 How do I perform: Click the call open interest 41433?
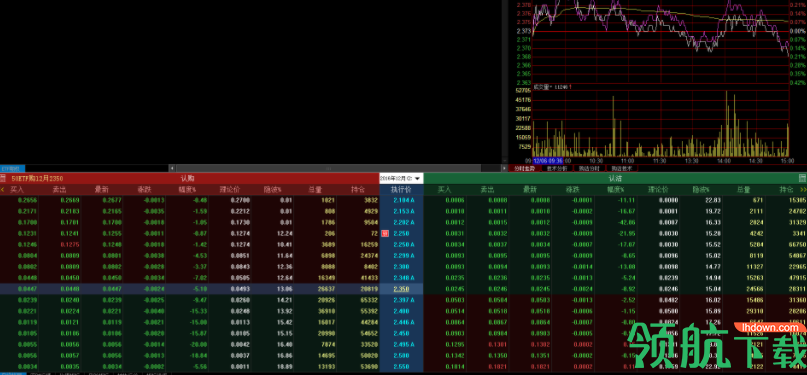369,278
